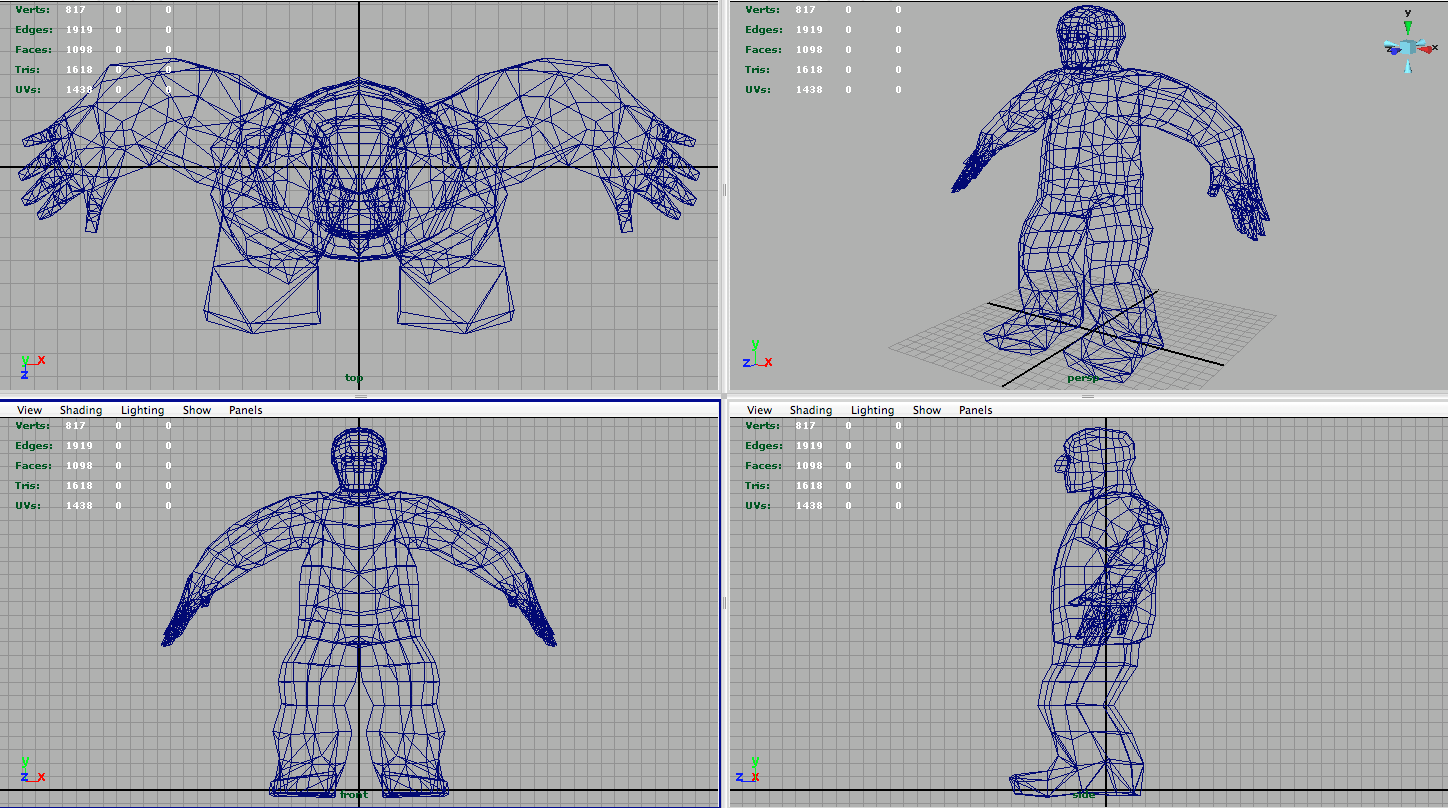Click the axis indicator in perspective viewport

755,356
